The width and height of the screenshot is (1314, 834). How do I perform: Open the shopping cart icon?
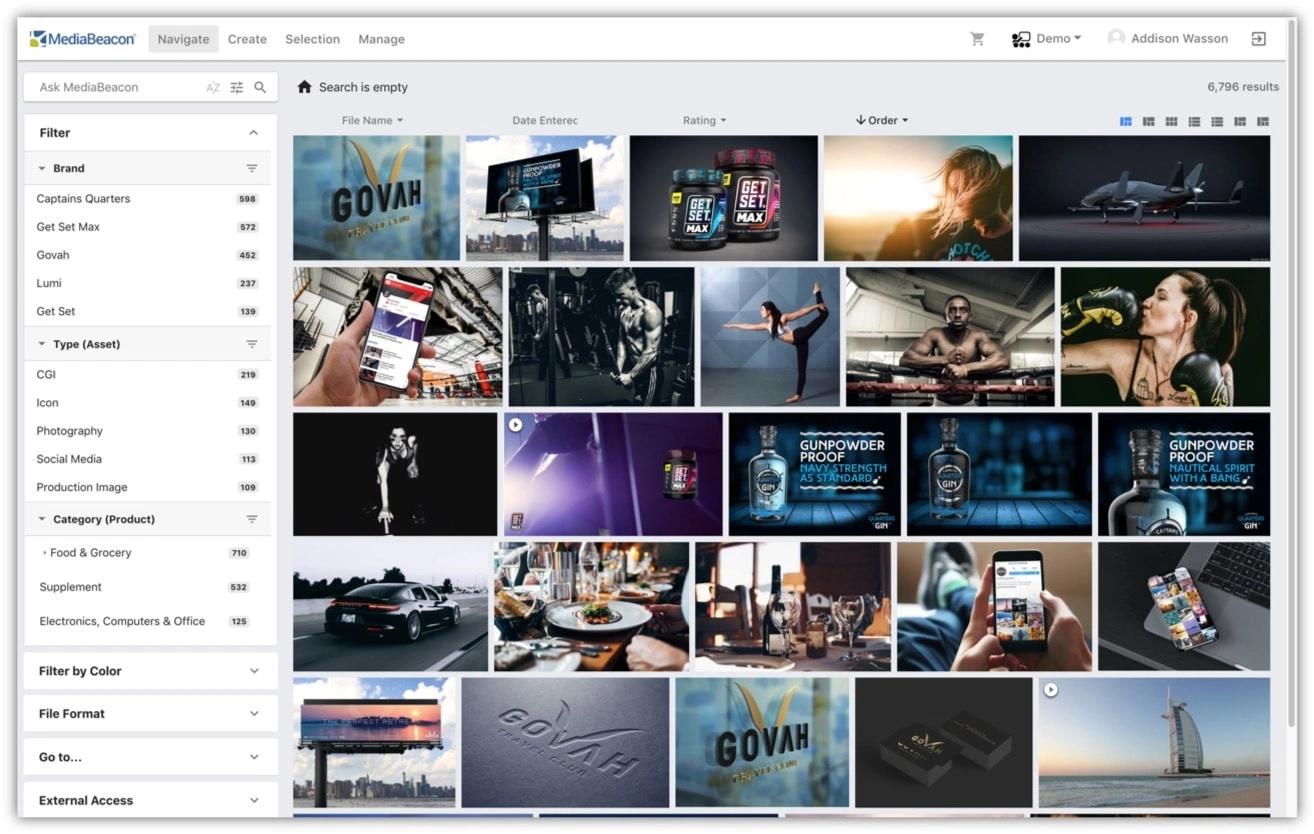(x=977, y=39)
